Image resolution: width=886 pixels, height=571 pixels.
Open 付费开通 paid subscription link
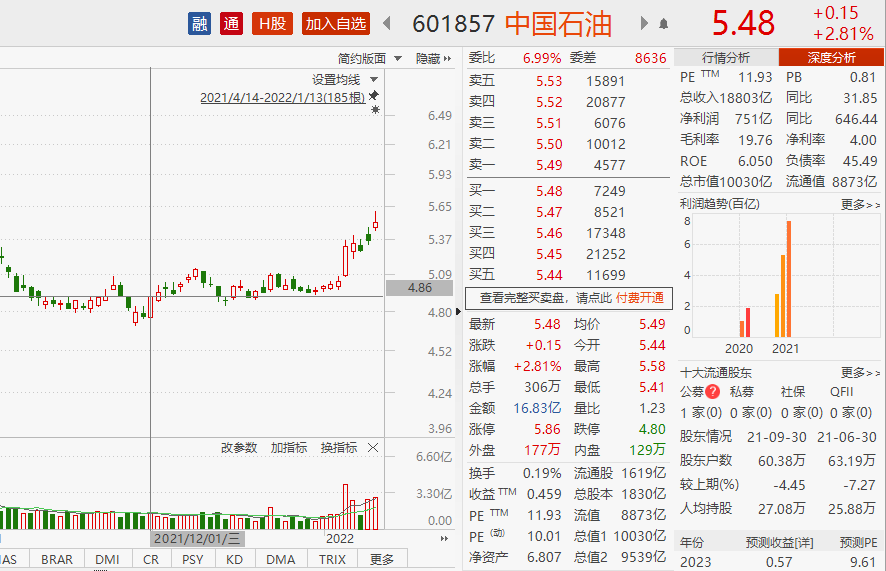point(640,298)
